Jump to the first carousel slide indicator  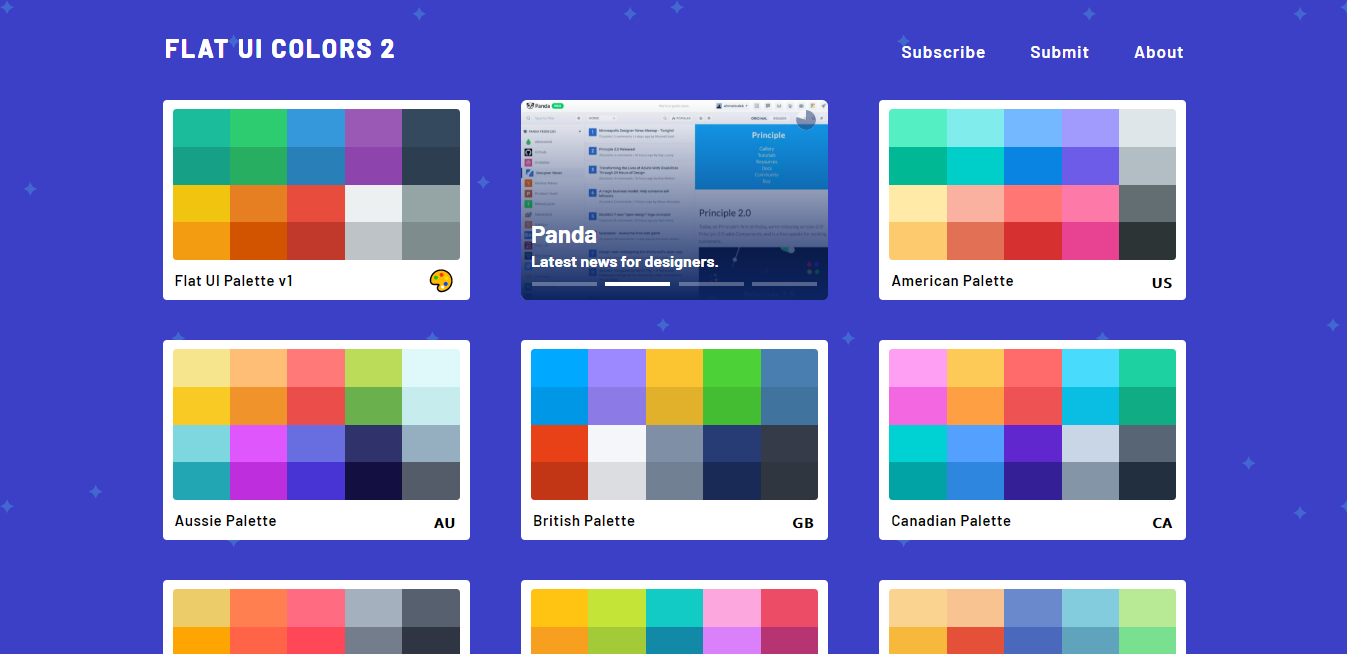pyautogui.click(x=564, y=284)
